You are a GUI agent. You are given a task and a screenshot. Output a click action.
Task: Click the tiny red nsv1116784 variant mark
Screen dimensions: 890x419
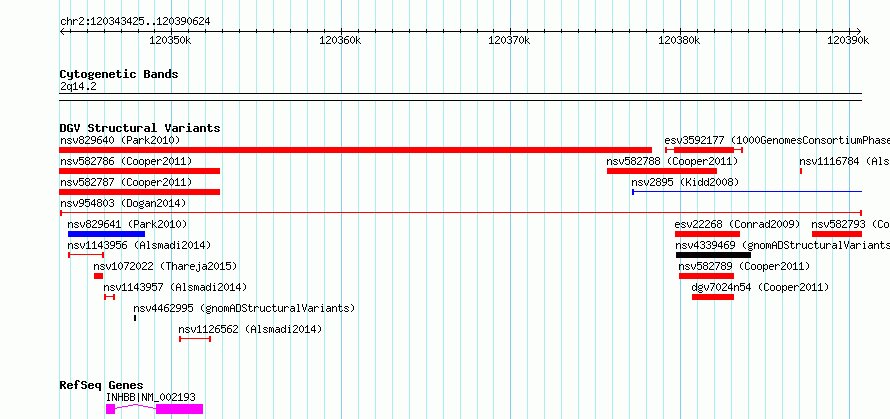pos(801,171)
